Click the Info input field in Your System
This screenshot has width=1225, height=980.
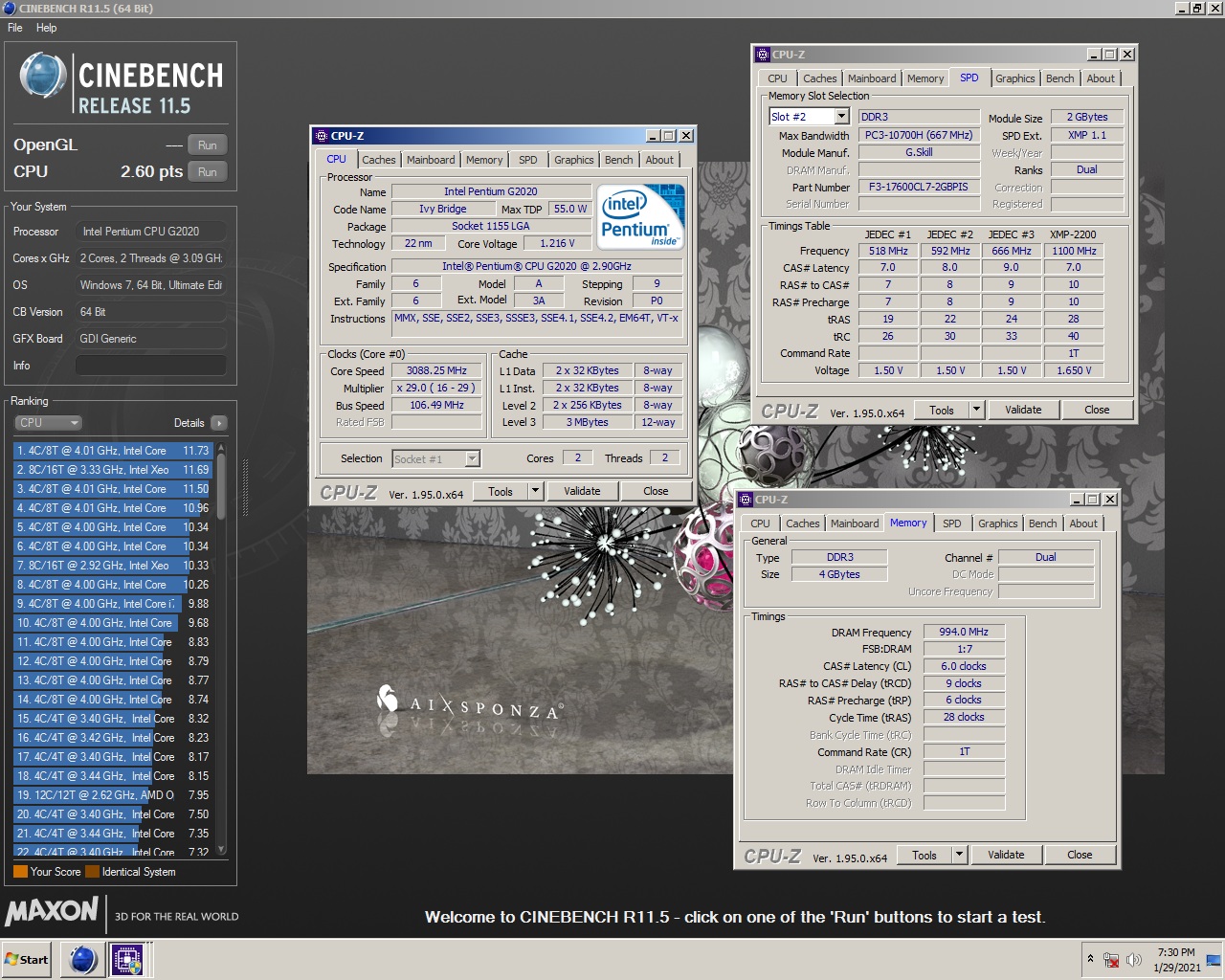point(151,366)
